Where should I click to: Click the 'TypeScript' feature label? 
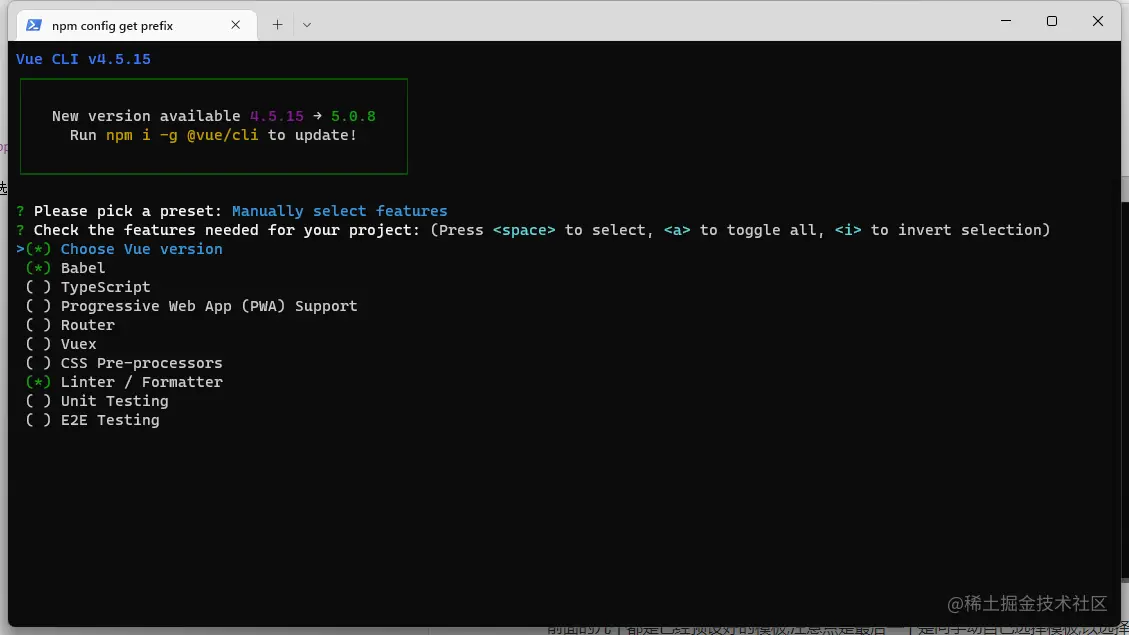coord(106,287)
